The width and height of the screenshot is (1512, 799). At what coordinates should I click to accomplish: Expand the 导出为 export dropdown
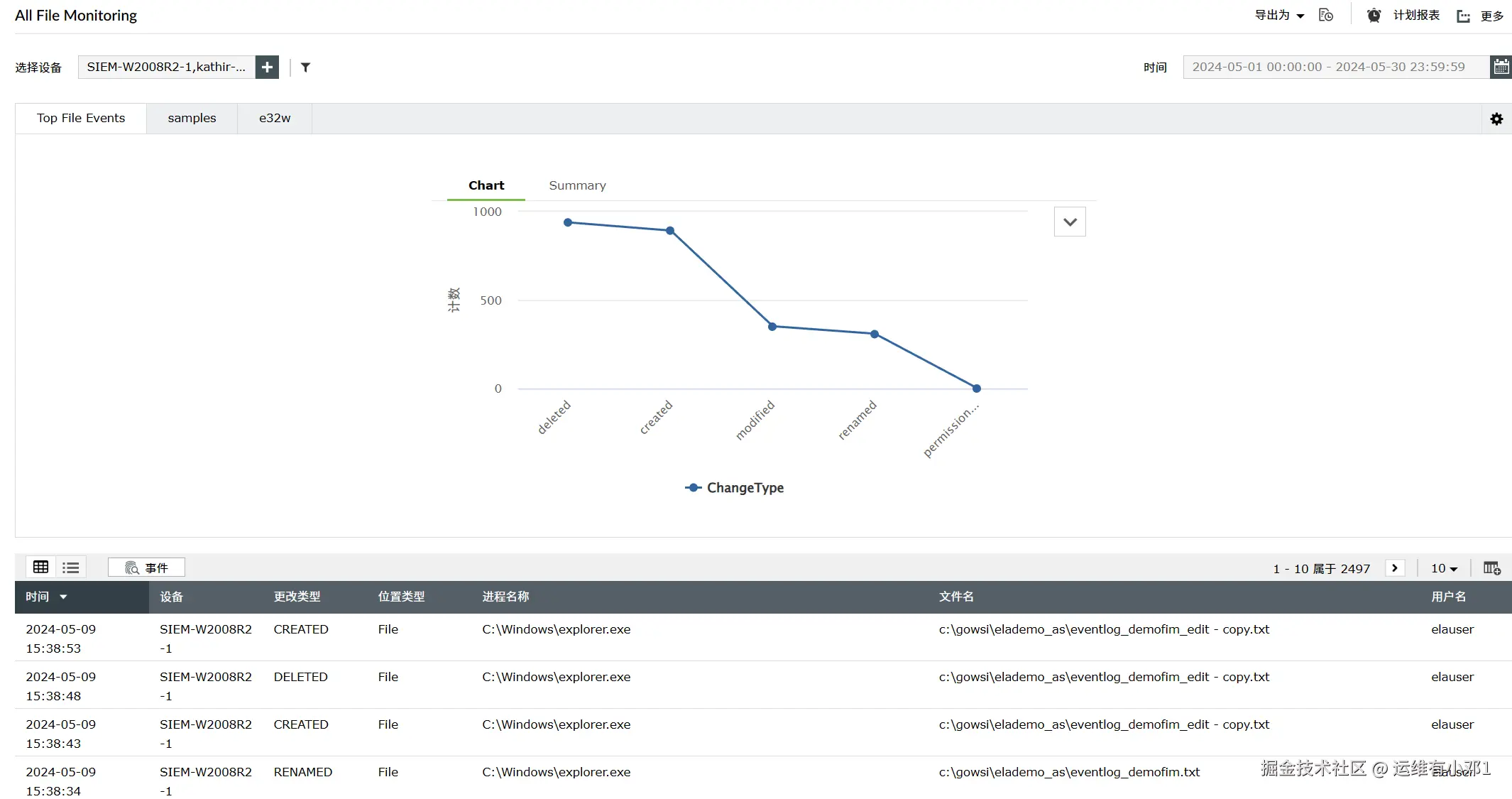1279,16
